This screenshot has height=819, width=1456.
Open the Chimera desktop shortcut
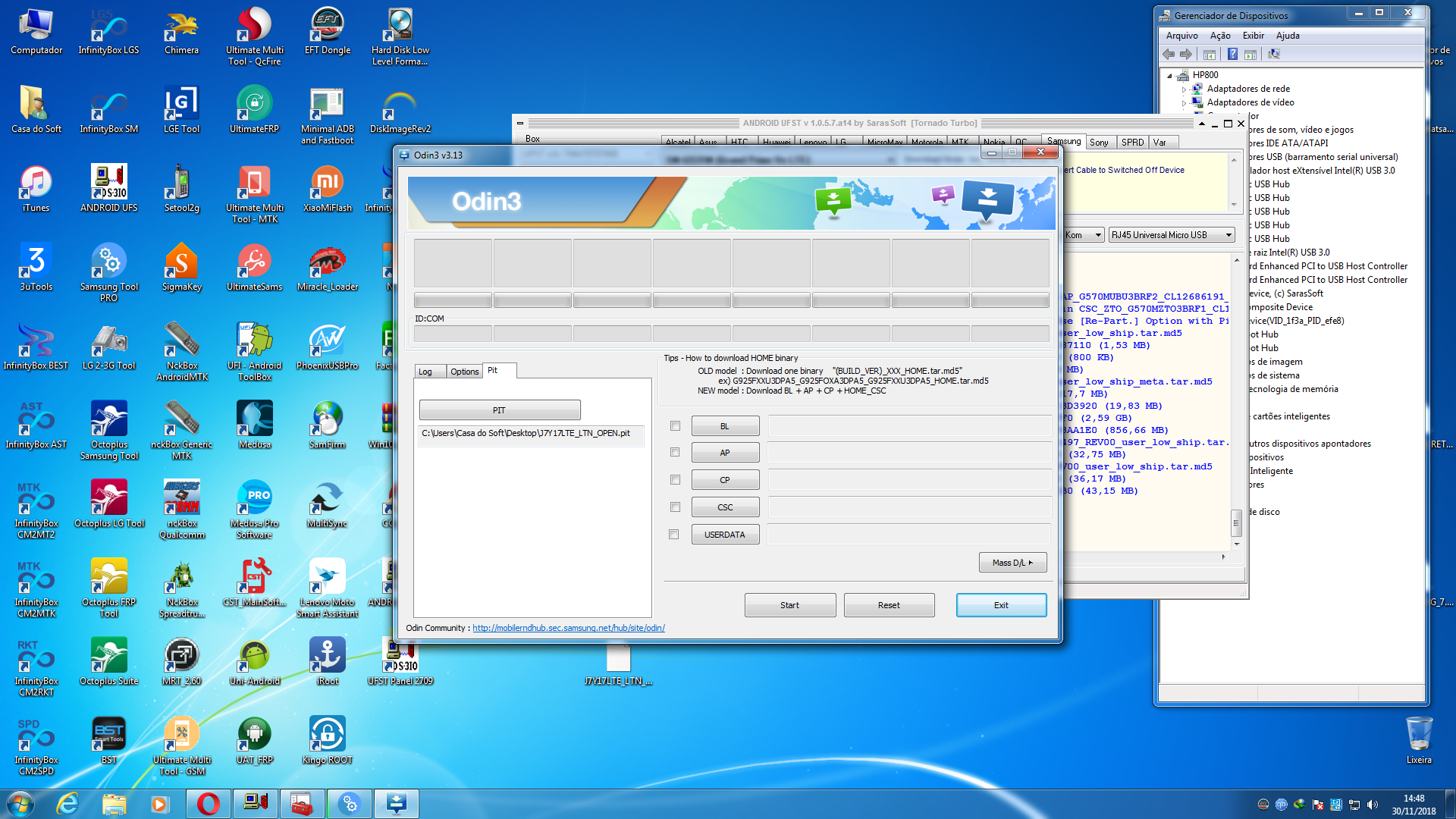click(x=182, y=32)
